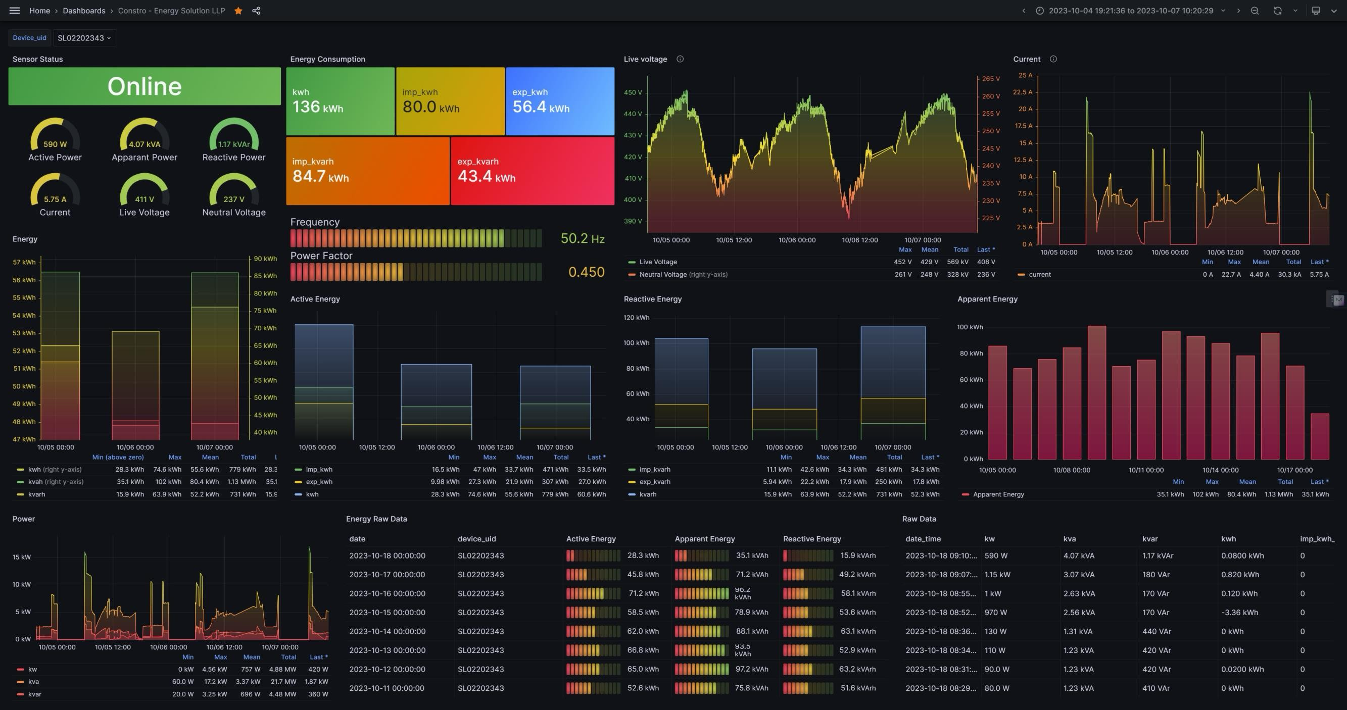Unstar the Constro dashboard favorite icon
This screenshot has width=1347, height=710.
[x=237, y=11]
